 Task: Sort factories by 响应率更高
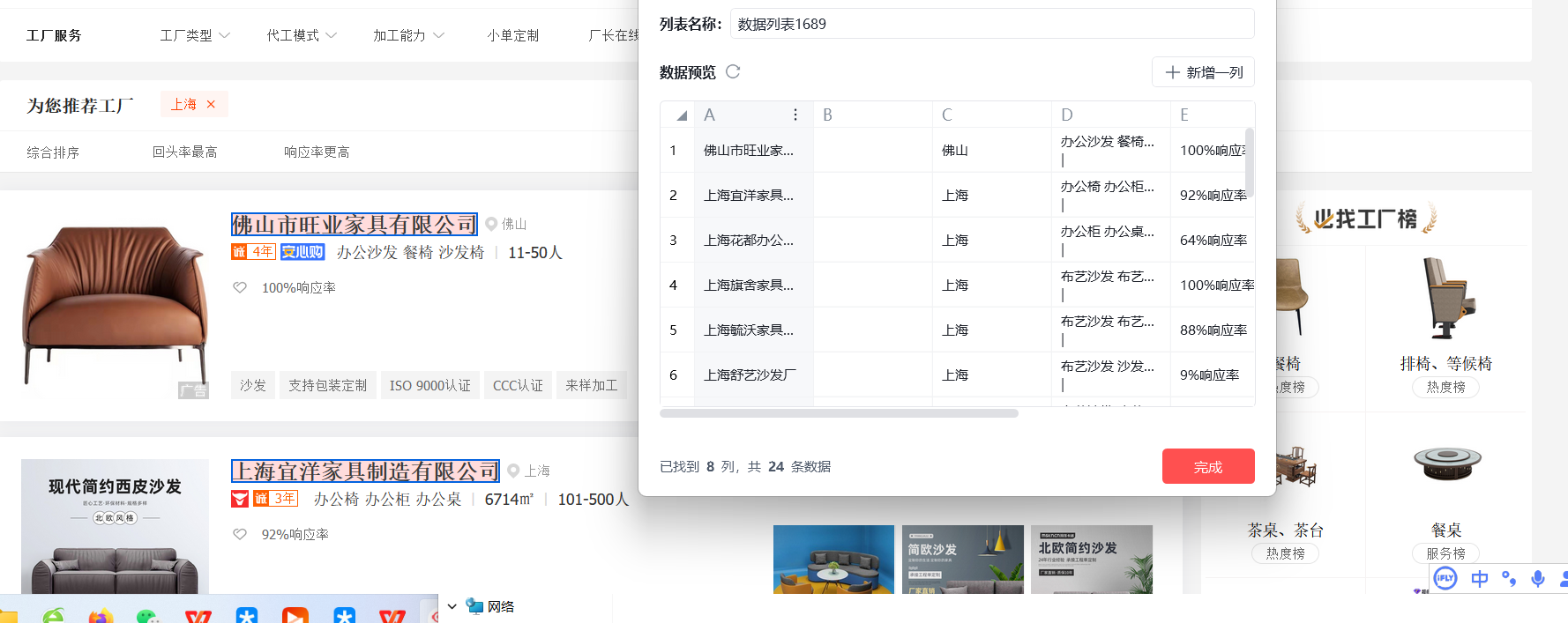click(x=317, y=152)
